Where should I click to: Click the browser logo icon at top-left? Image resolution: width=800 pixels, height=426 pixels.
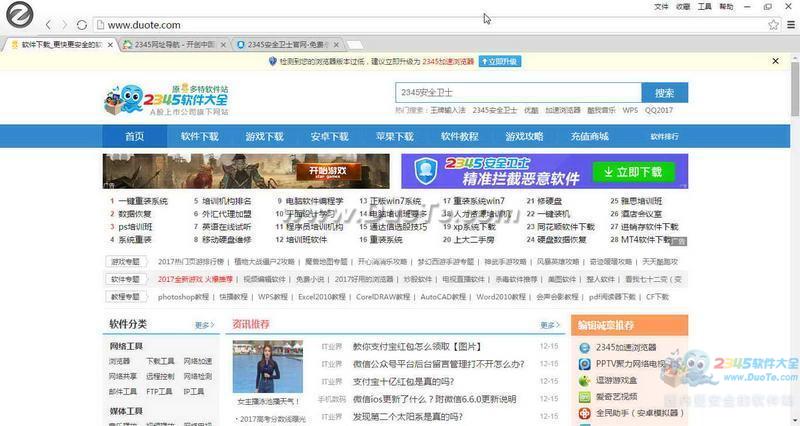[x=19, y=14]
